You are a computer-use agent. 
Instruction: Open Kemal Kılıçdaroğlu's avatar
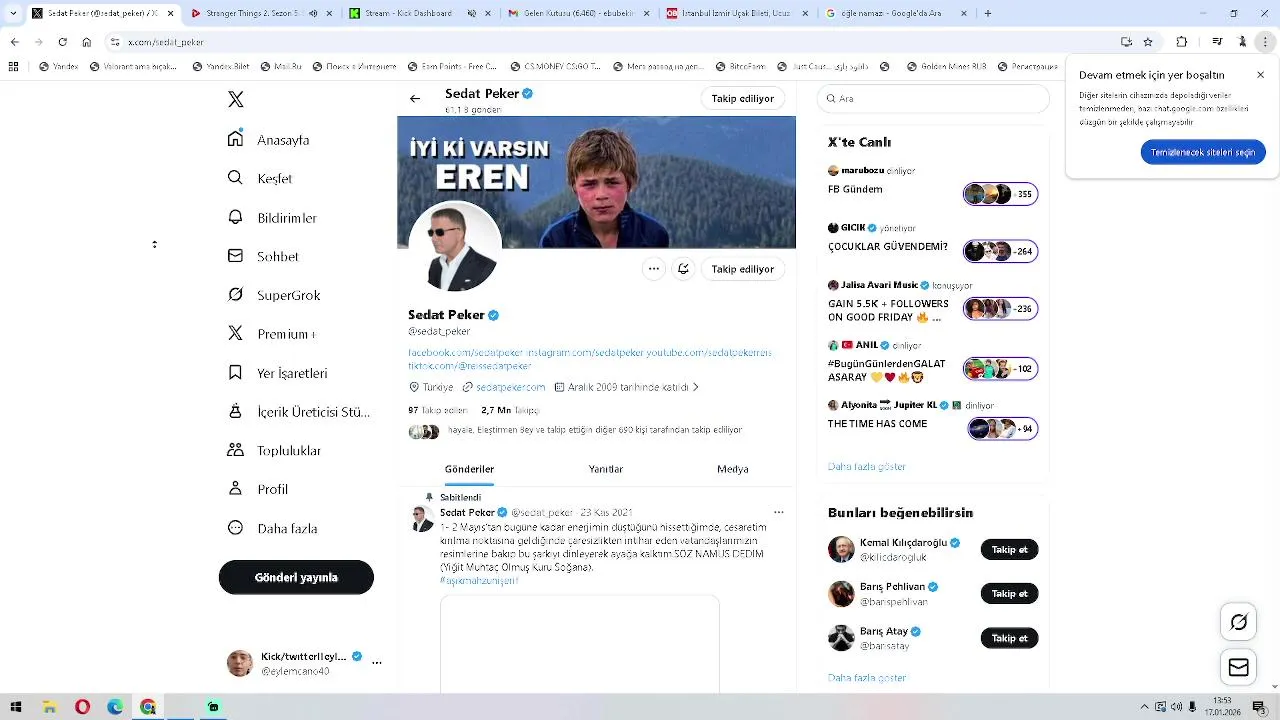tap(841, 549)
